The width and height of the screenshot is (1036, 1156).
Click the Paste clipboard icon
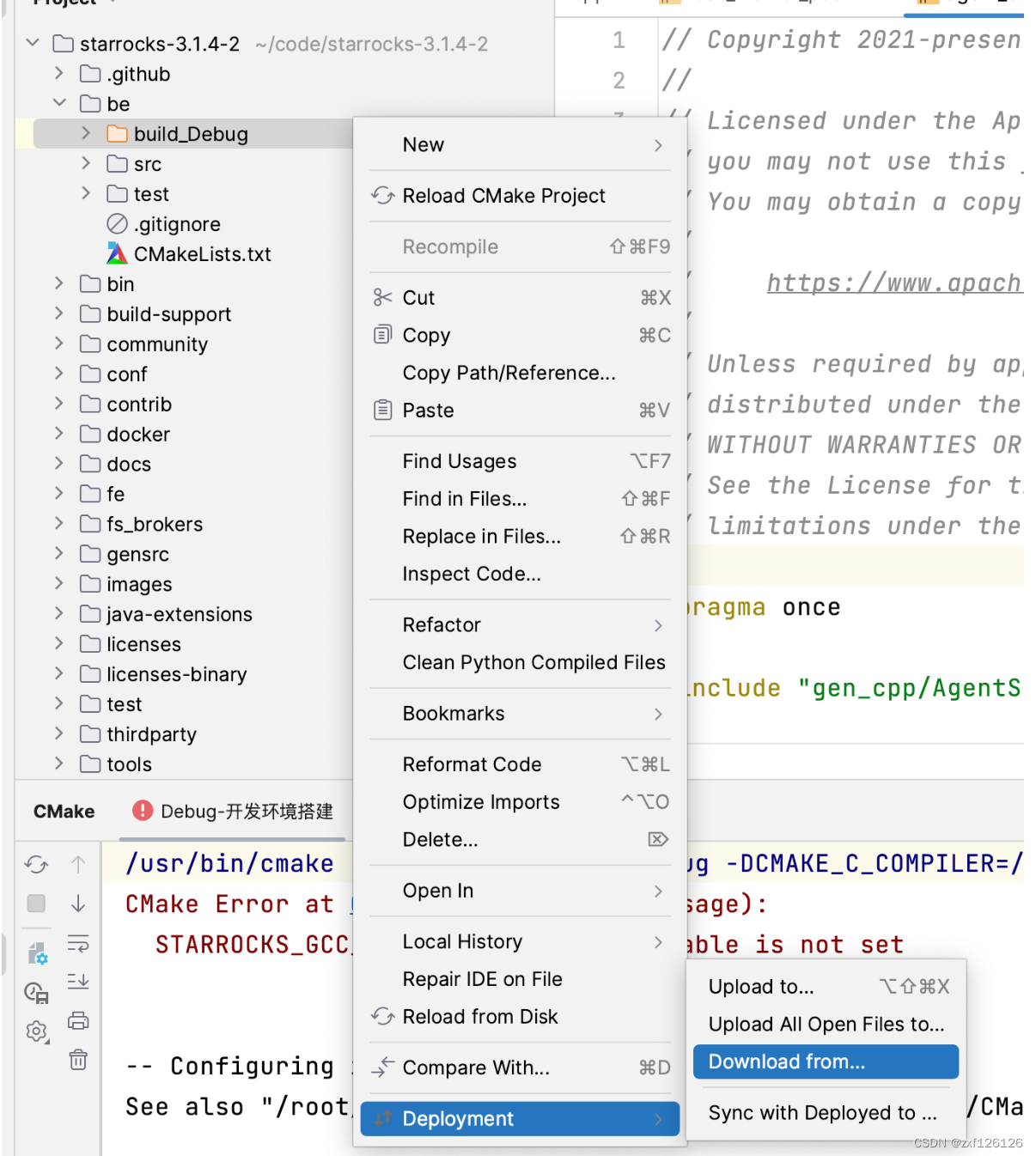382,410
